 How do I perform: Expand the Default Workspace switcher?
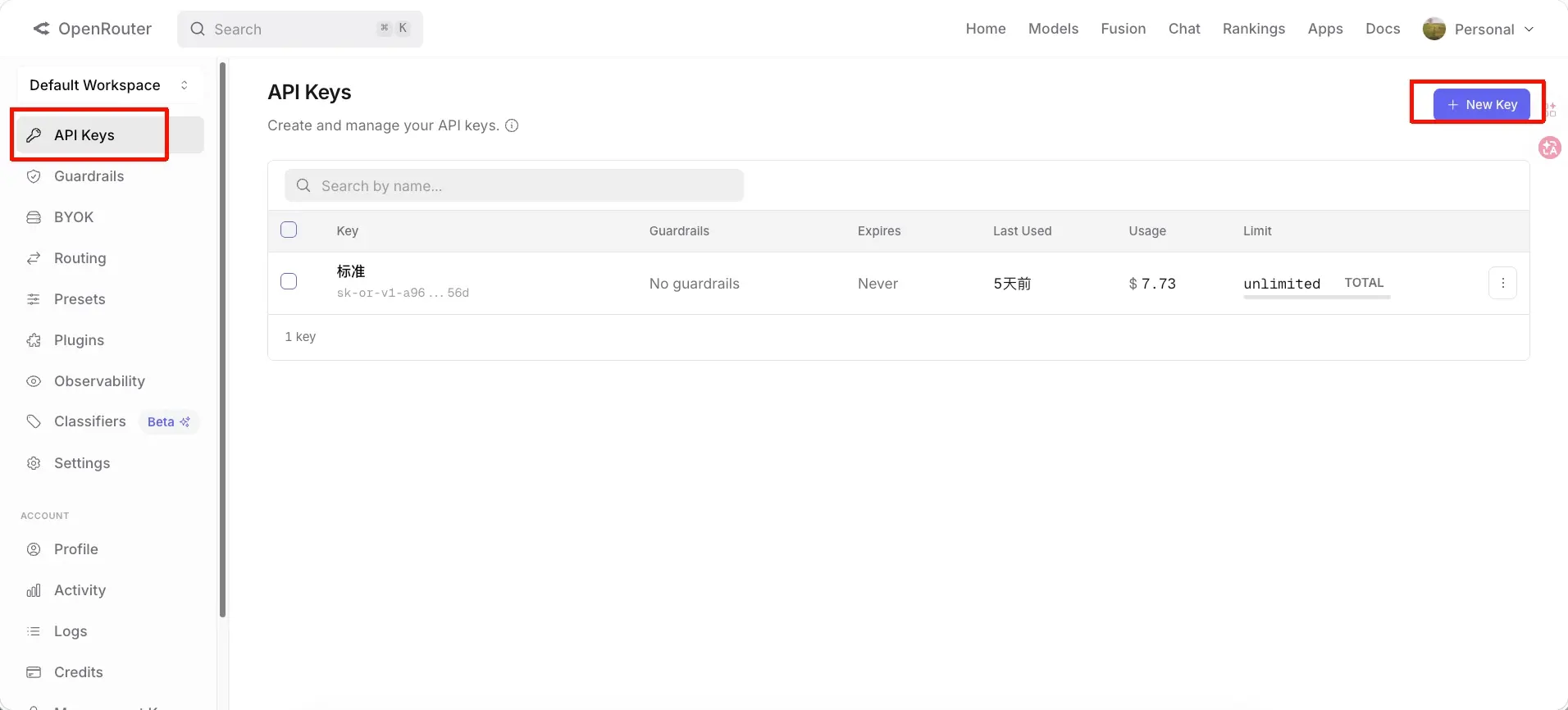click(x=110, y=85)
